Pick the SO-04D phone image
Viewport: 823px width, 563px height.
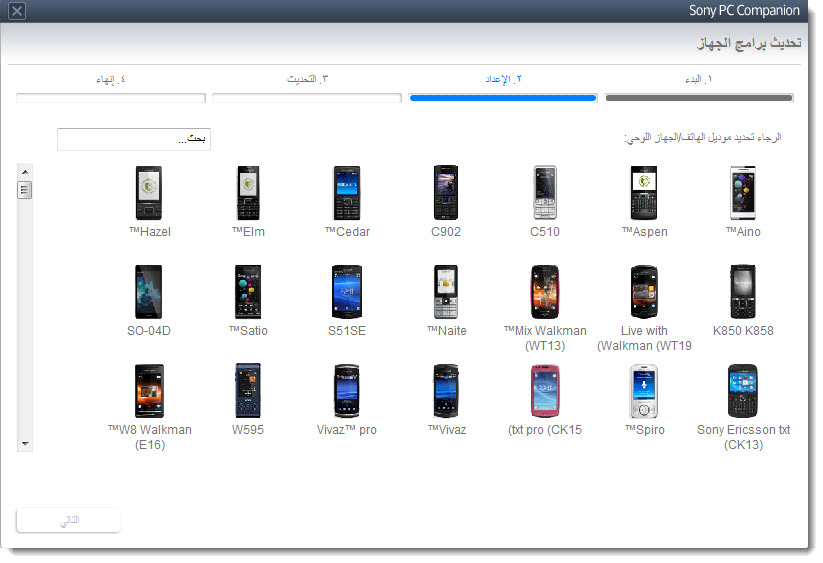coord(149,292)
